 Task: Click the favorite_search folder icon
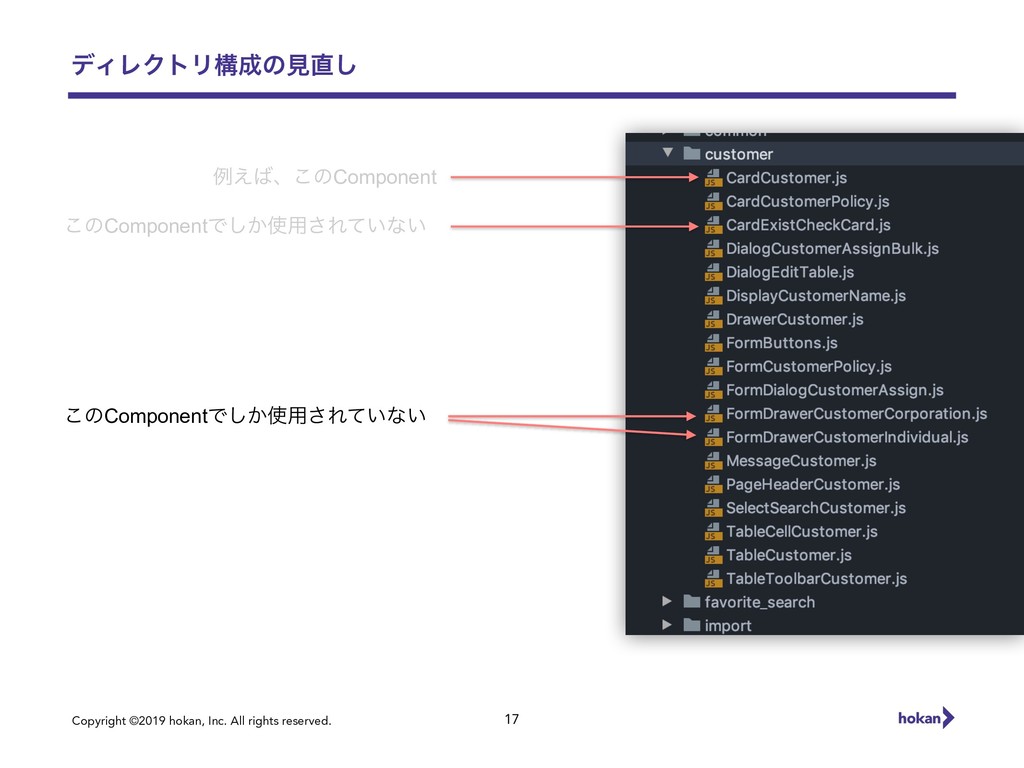(692, 601)
